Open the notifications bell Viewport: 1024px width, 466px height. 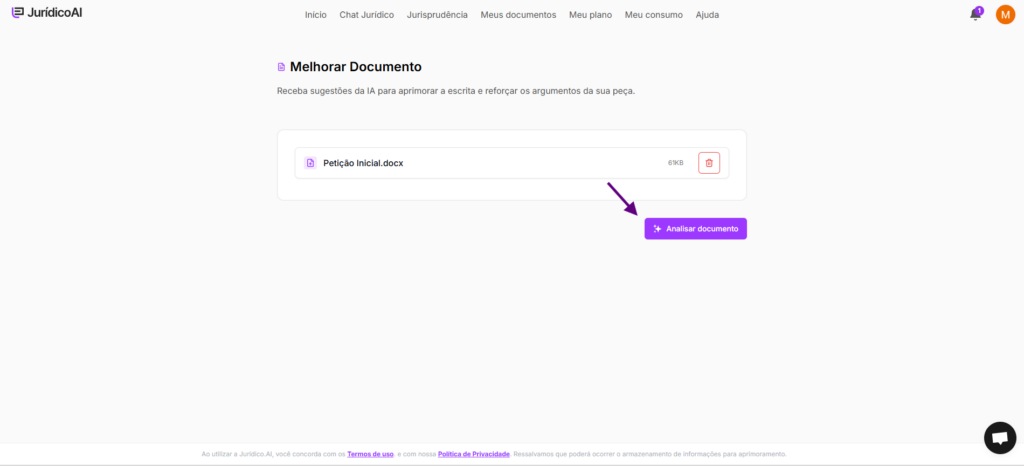(x=975, y=15)
